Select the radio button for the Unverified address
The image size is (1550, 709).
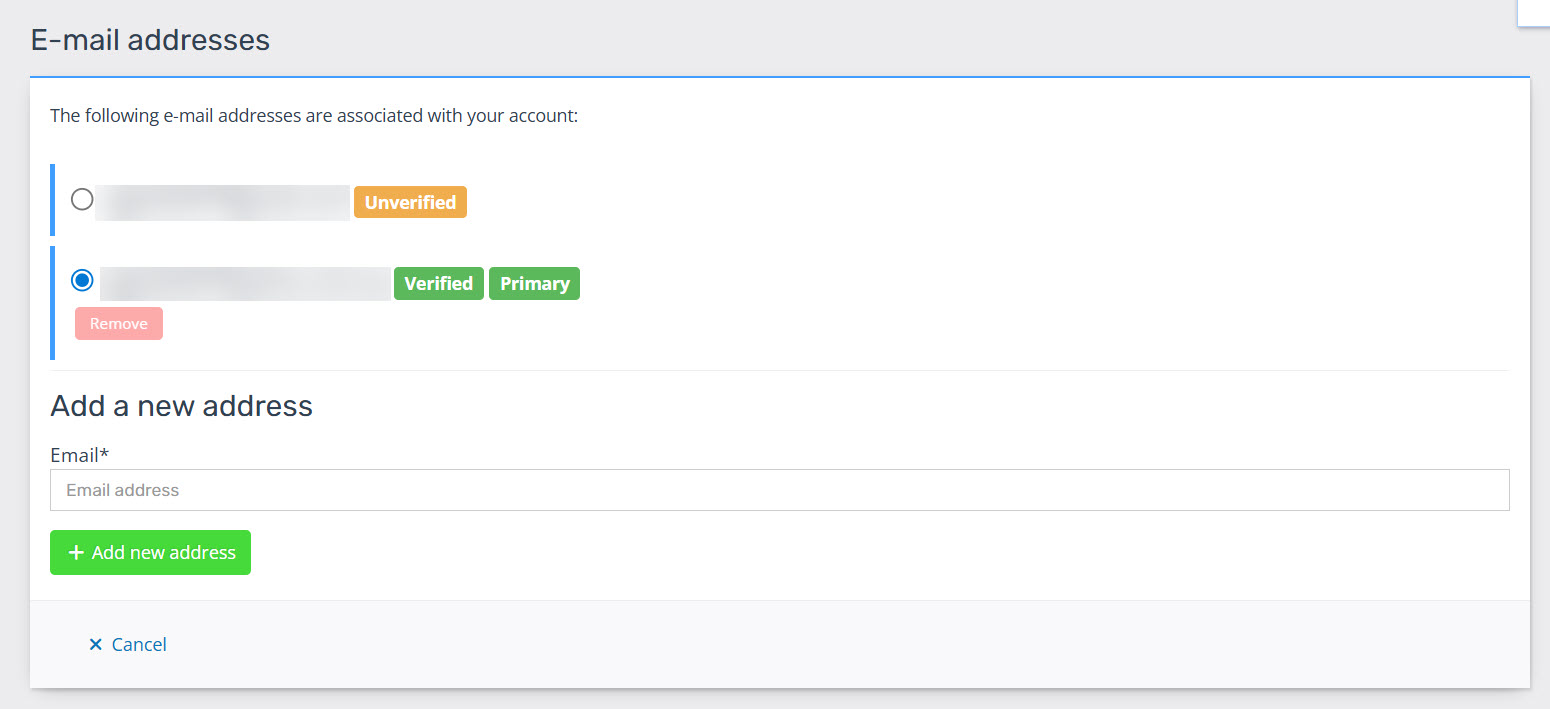tap(82, 200)
